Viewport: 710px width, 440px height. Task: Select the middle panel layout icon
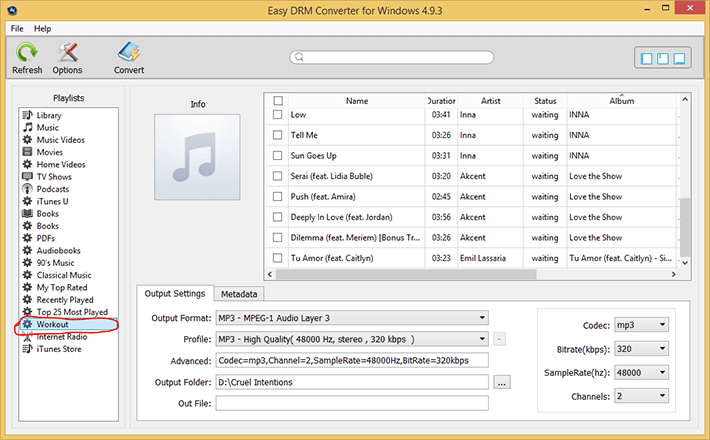point(663,58)
